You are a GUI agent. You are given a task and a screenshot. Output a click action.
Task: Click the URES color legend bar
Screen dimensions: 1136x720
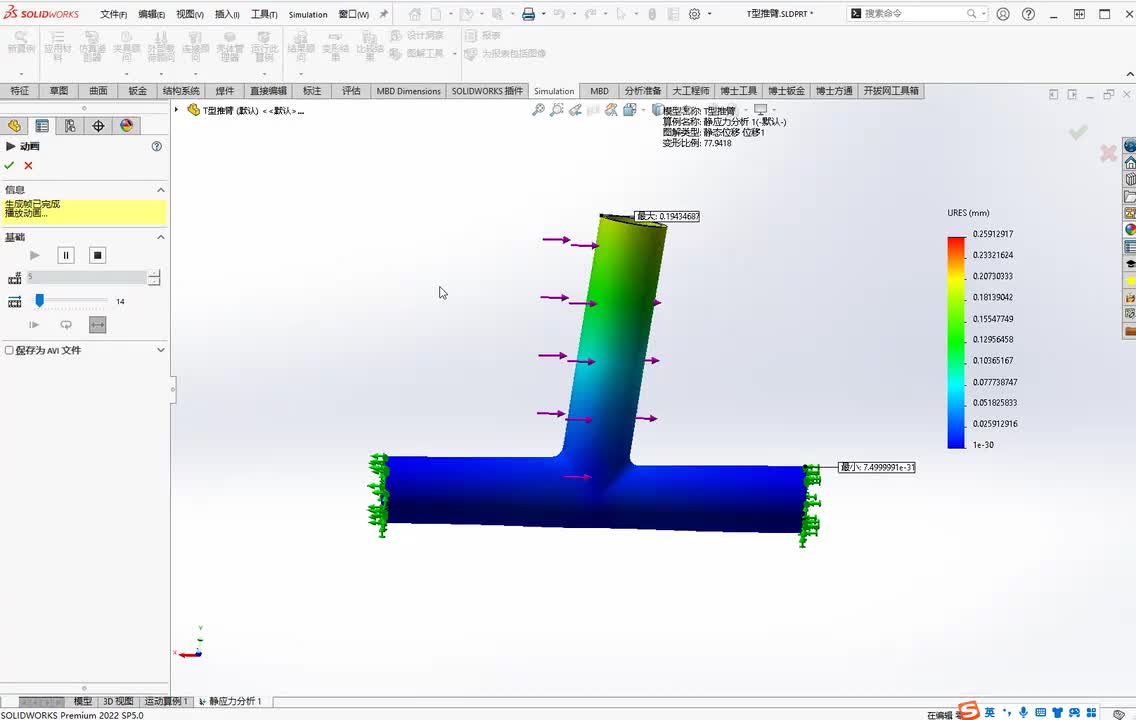pos(956,342)
